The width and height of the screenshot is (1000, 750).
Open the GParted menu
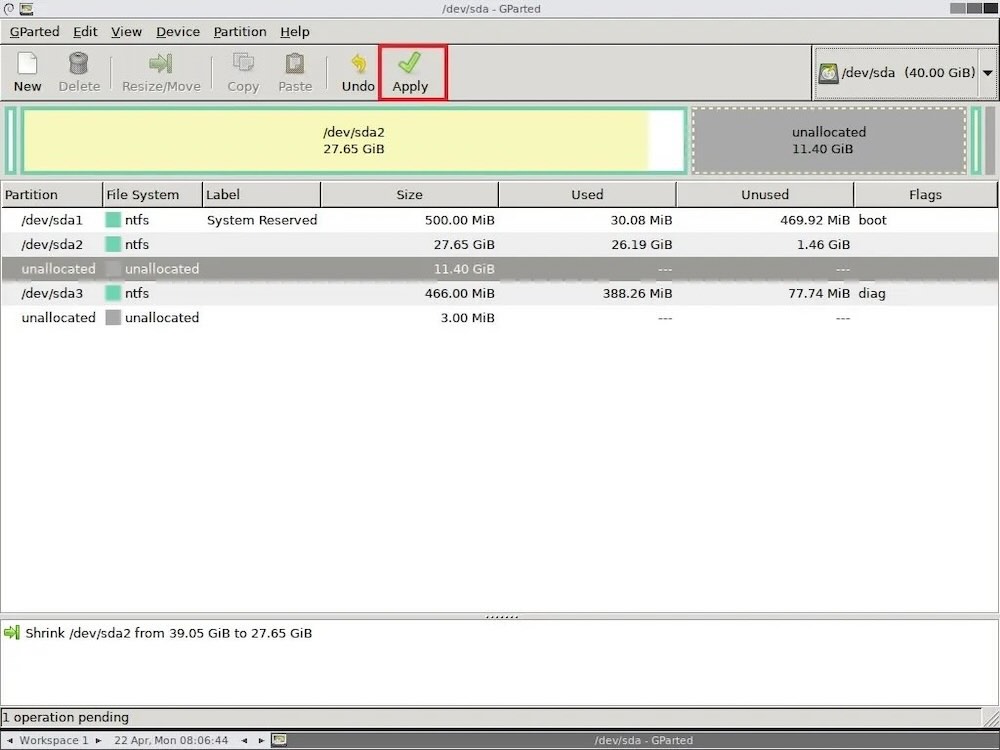35,32
